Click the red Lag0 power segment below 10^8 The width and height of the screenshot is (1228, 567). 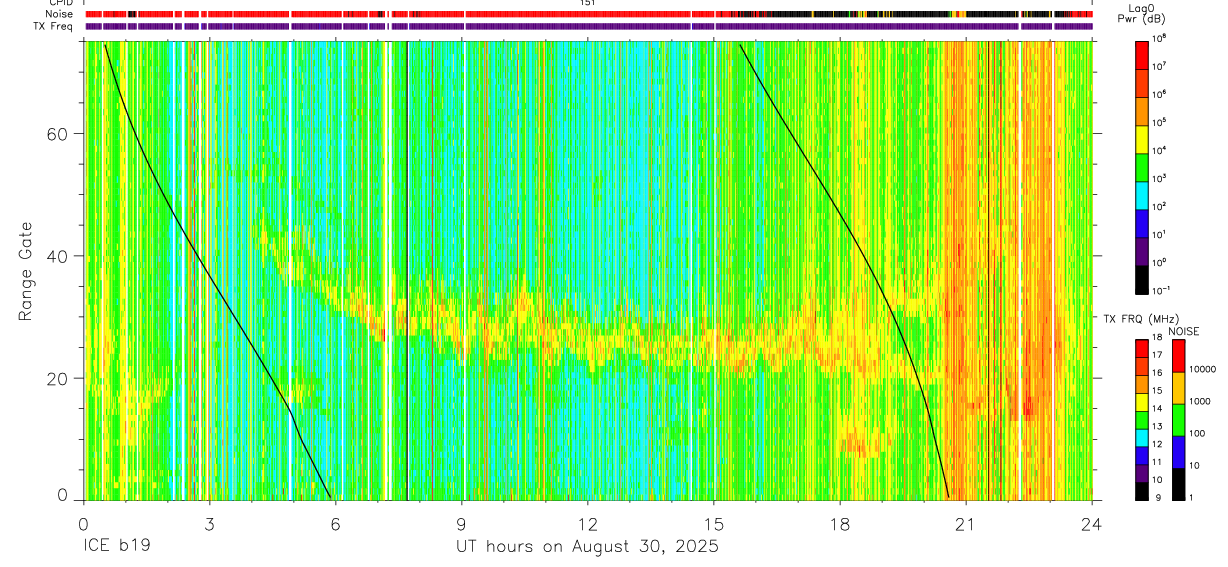tap(1143, 54)
